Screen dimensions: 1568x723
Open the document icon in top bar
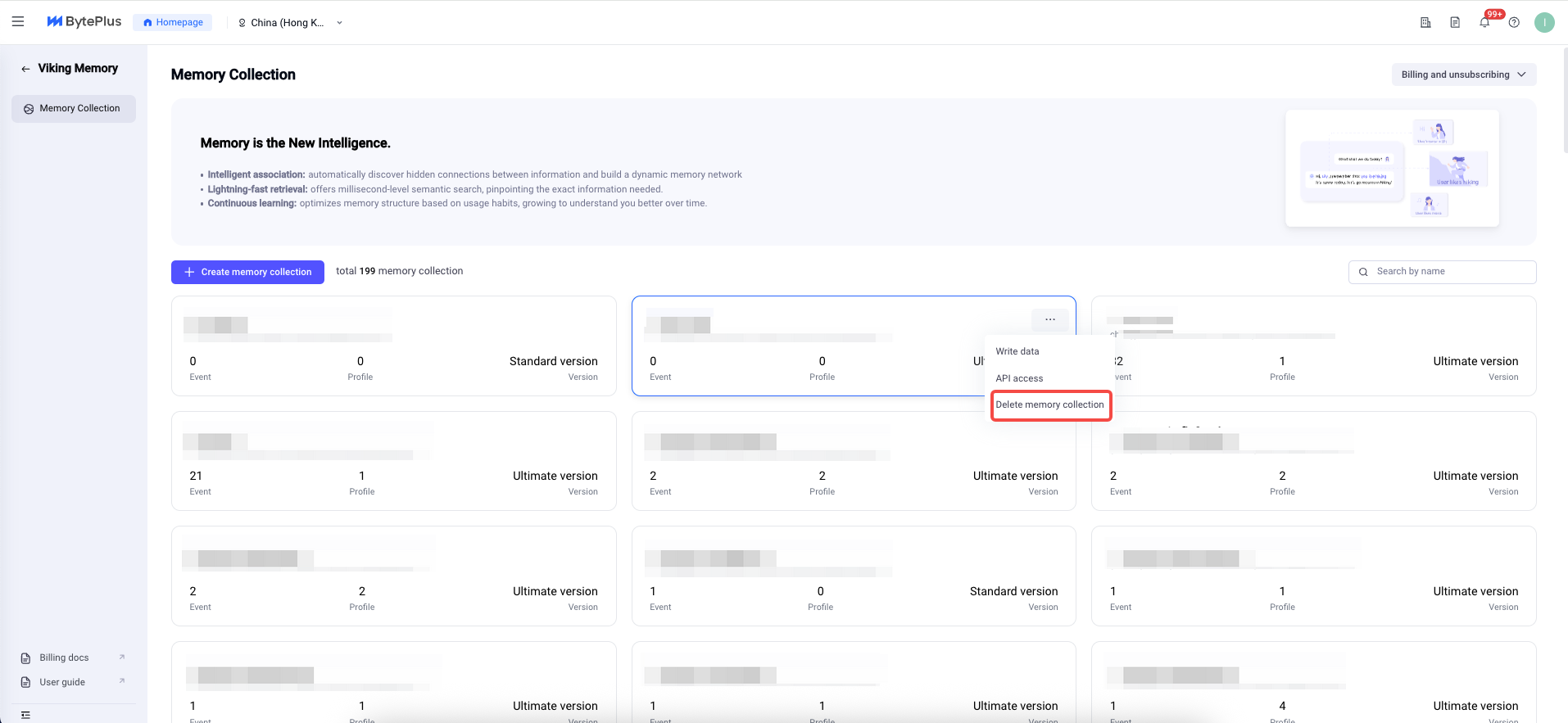tap(1455, 22)
